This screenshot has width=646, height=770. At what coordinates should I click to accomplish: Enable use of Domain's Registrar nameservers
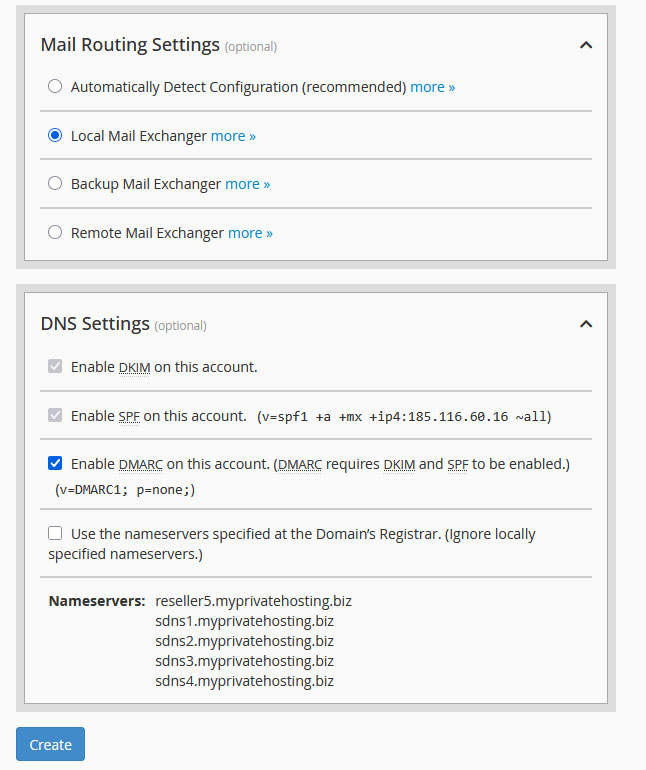(55, 534)
